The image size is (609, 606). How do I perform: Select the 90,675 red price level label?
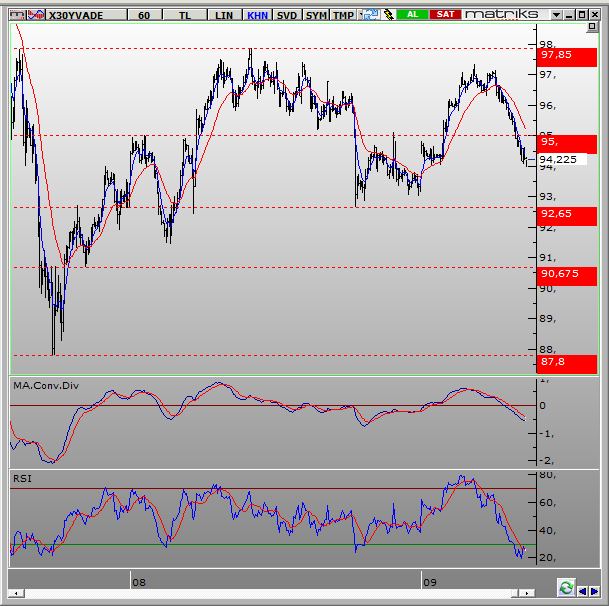[x=567, y=276]
